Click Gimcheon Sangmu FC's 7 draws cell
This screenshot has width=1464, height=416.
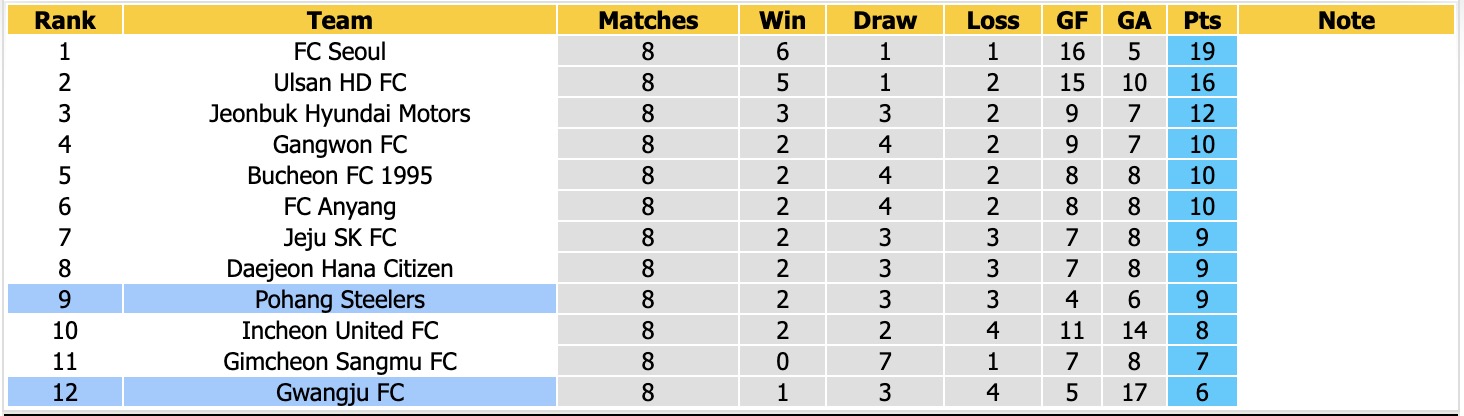pyautogui.click(x=885, y=361)
